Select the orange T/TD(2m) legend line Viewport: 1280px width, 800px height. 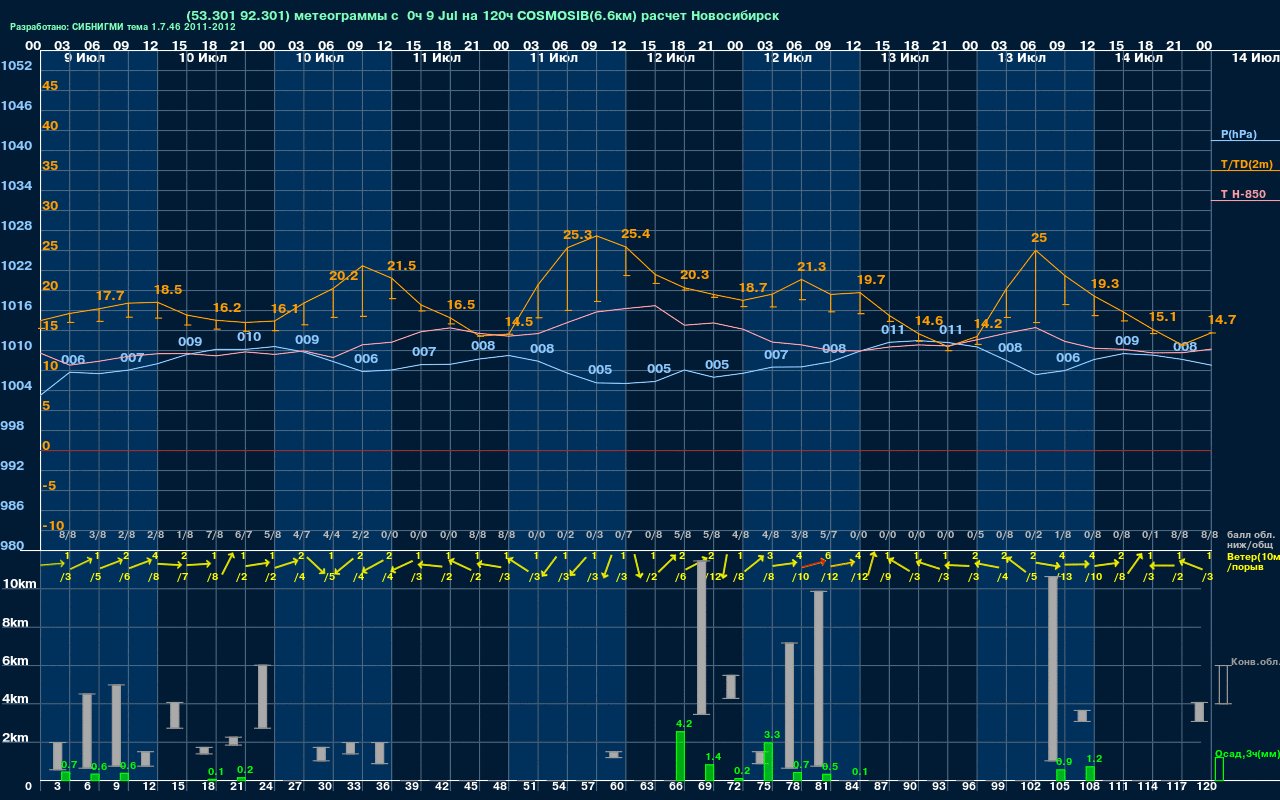click(1244, 171)
